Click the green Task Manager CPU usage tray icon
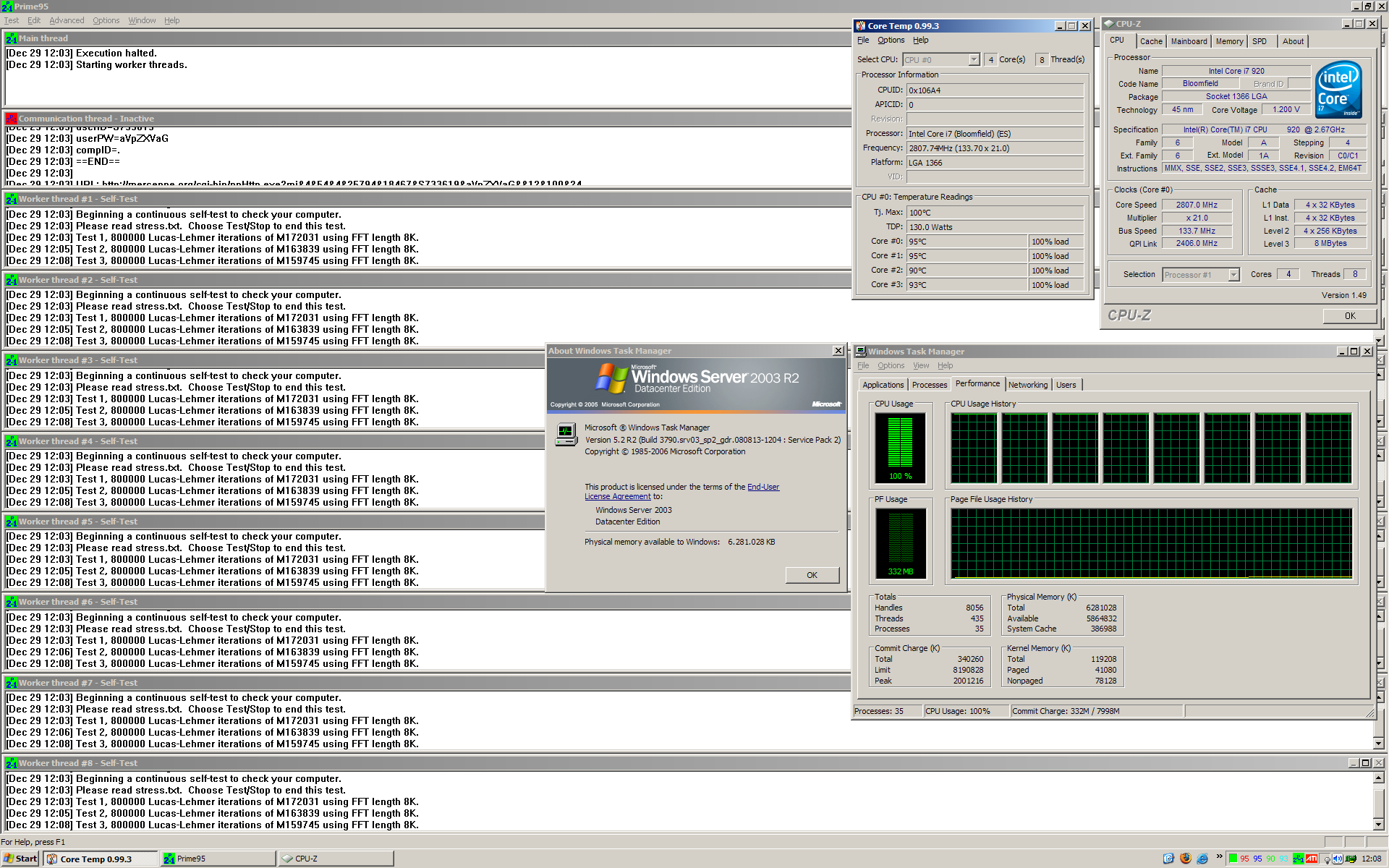The height and width of the screenshot is (868, 1389). [x=1233, y=859]
